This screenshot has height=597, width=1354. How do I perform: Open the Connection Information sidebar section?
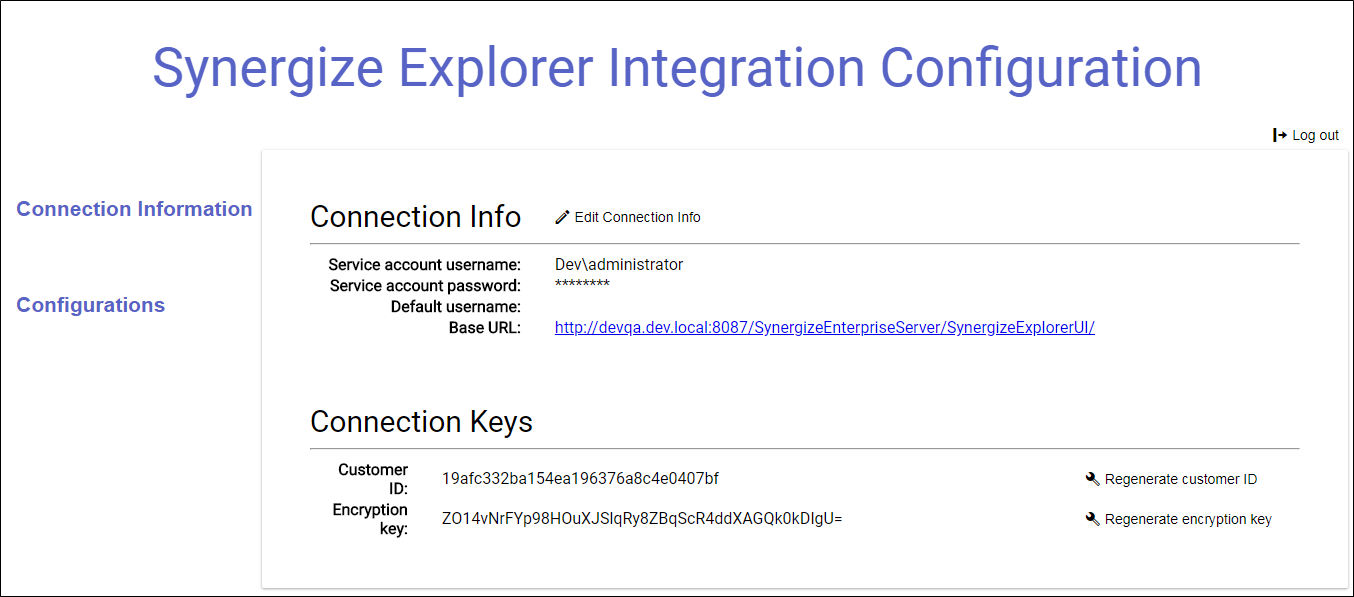(134, 209)
